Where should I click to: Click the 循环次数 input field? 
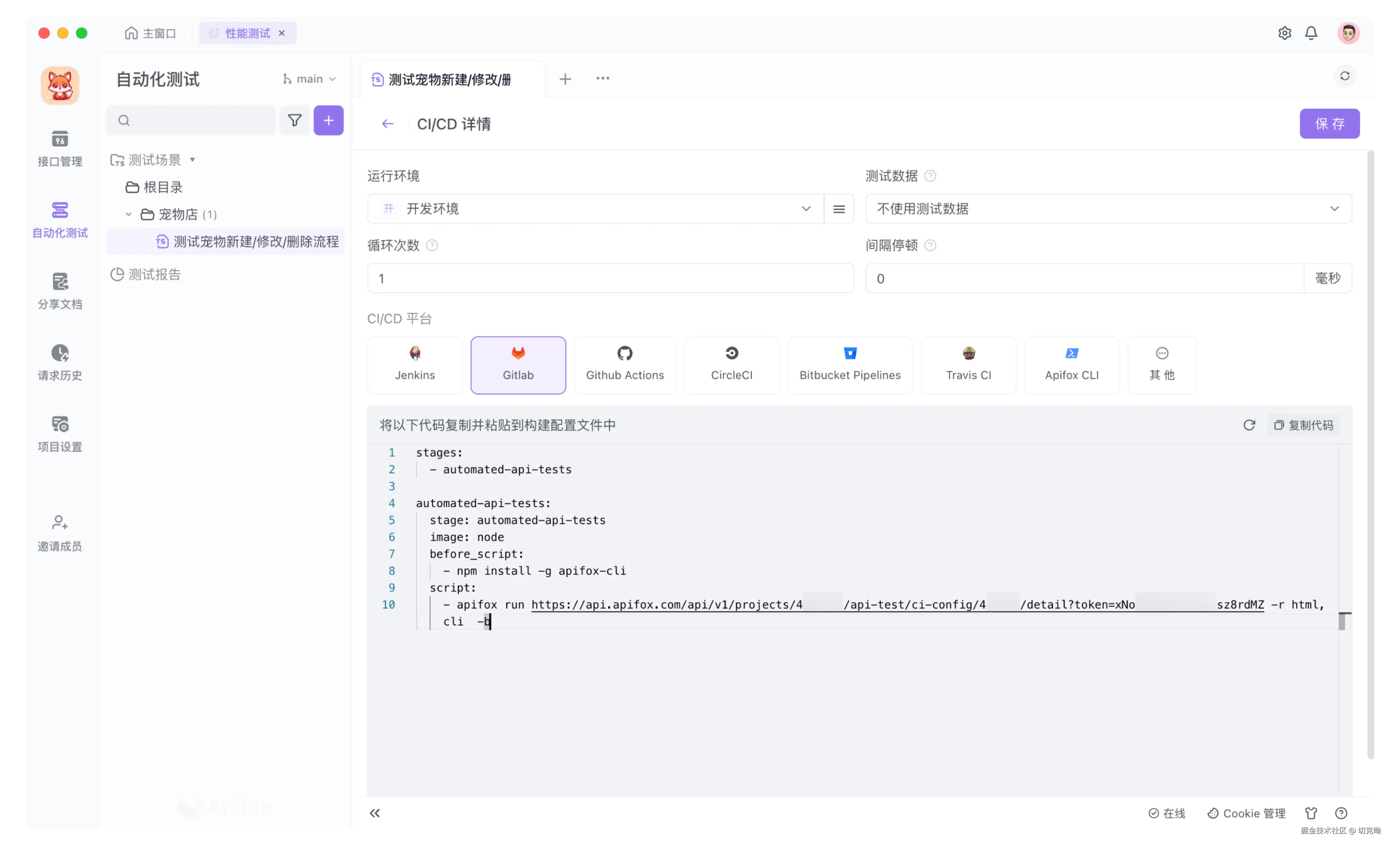tap(610, 278)
